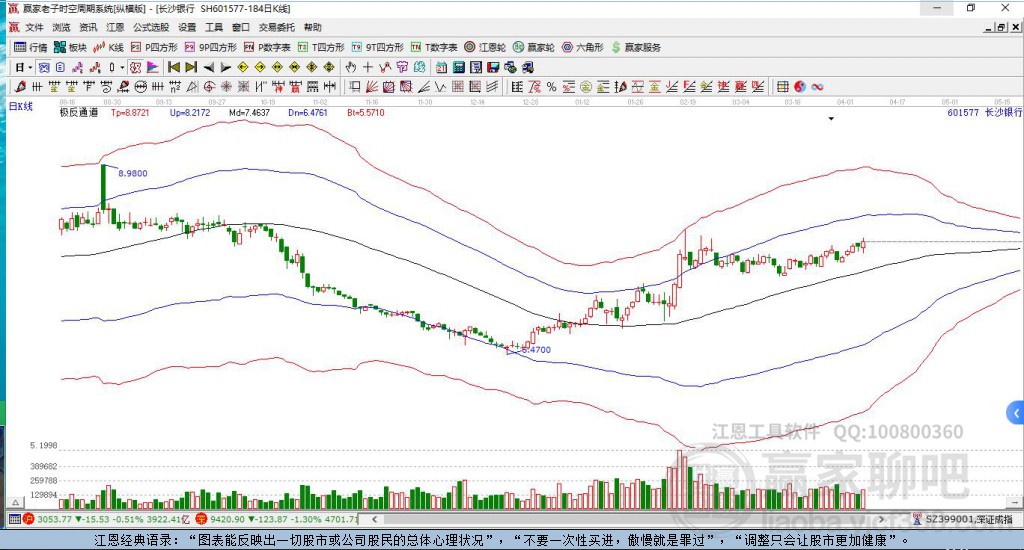Open the 9T四方形 tool
1024x550 pixels.
(x=377, y=47)
